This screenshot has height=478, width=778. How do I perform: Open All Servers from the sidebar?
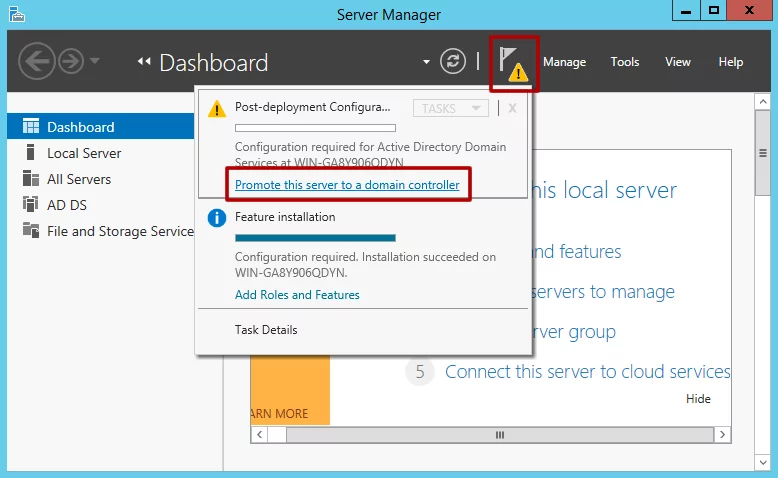(x=78, y=179)
